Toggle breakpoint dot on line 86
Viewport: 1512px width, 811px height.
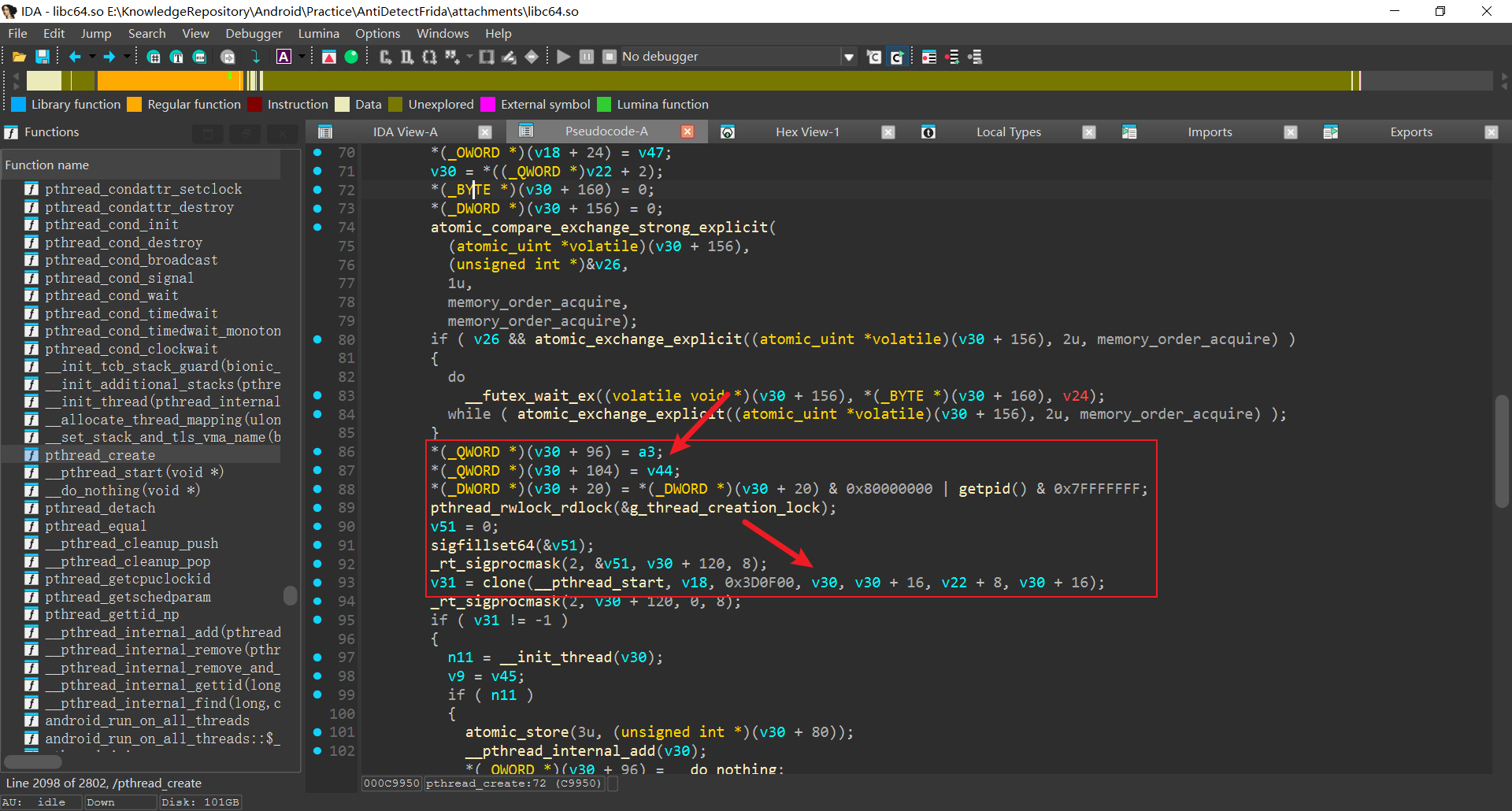(317, 452)
